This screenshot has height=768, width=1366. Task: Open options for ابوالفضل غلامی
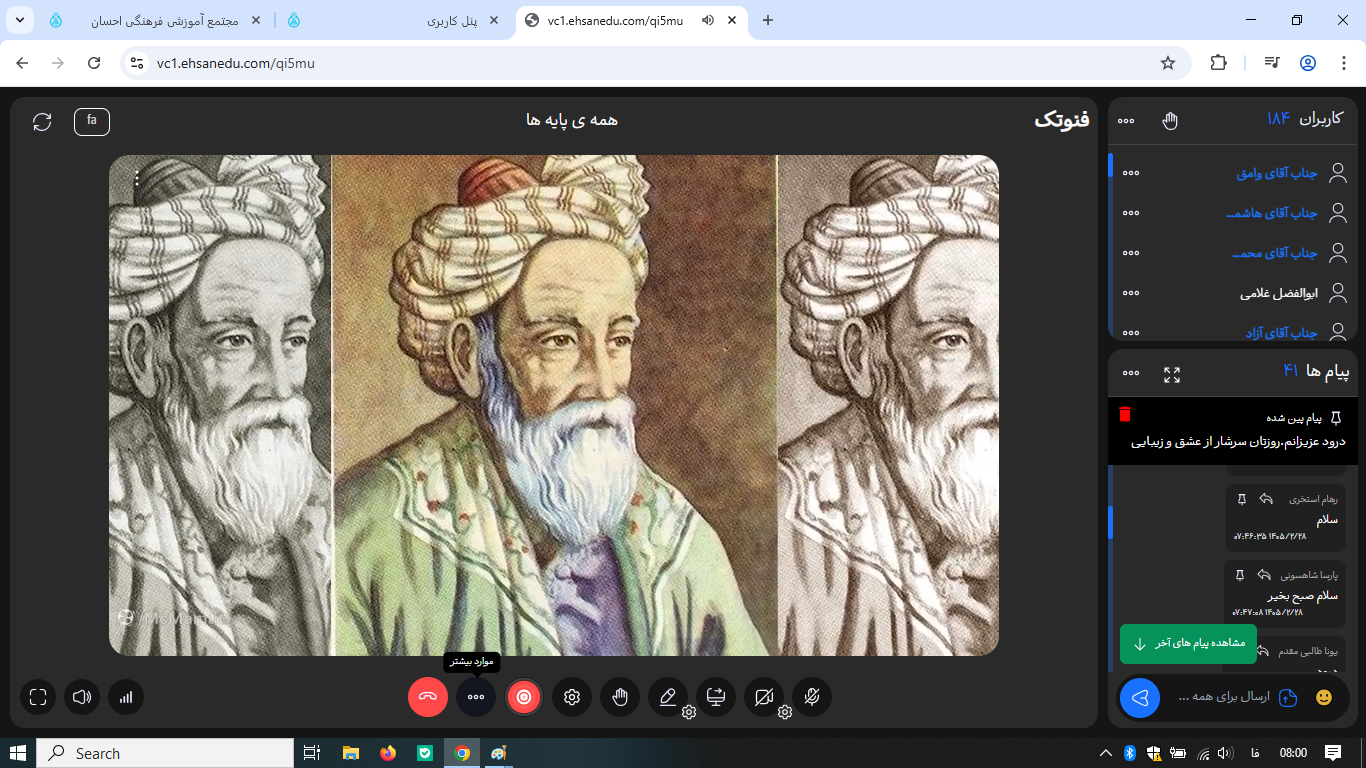[x=1131, y=293]
